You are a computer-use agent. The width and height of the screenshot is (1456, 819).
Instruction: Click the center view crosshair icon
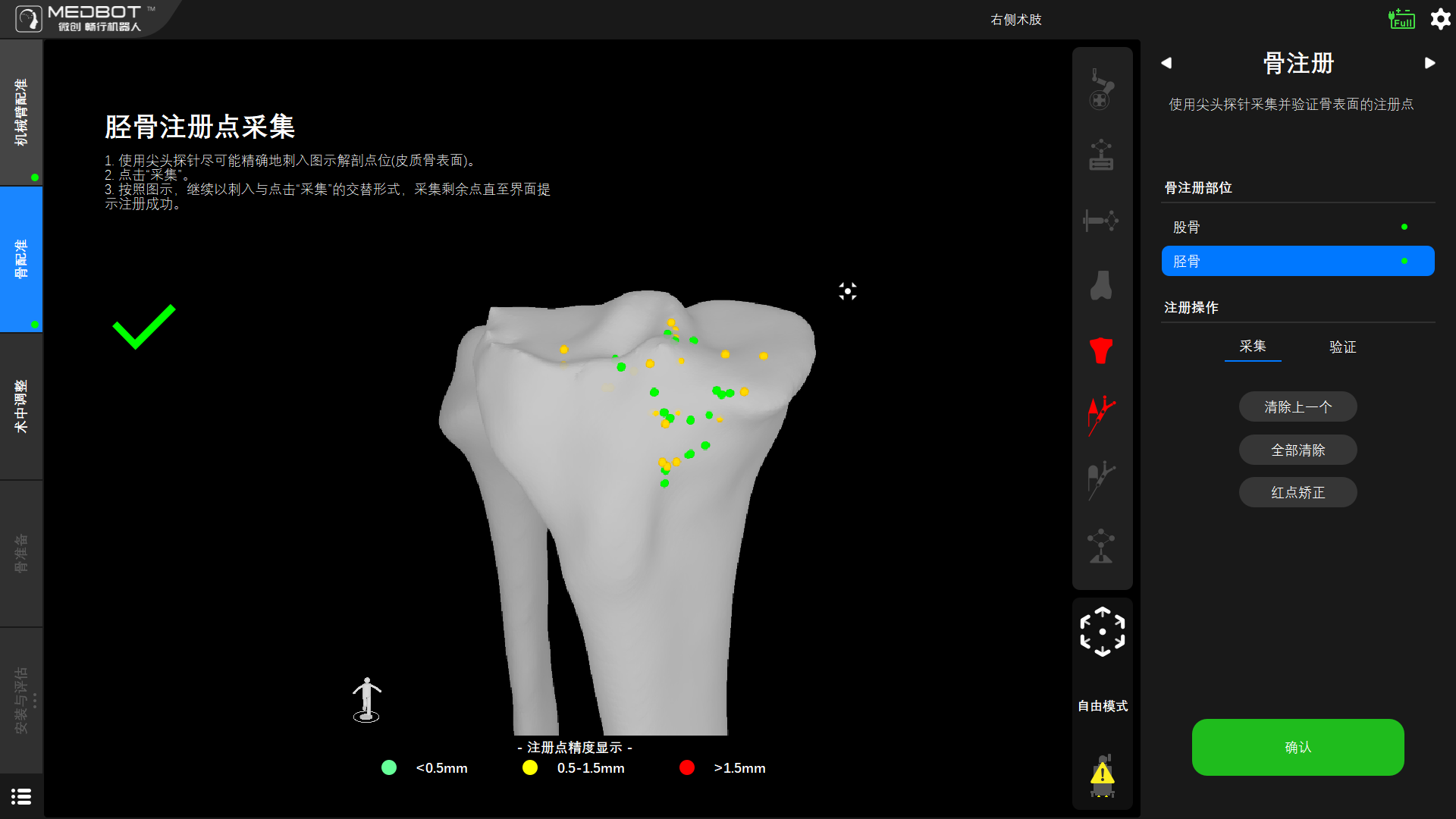pos(848,291)
